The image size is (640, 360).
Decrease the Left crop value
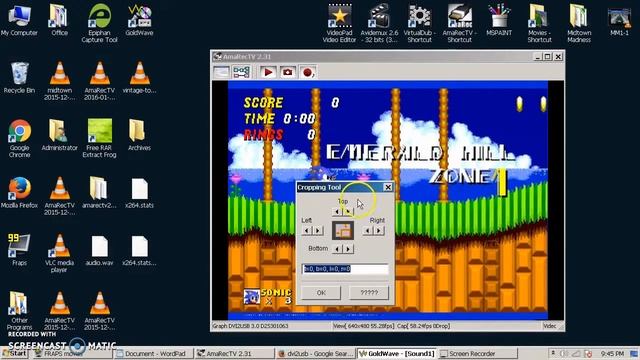(x=307, y=231)
